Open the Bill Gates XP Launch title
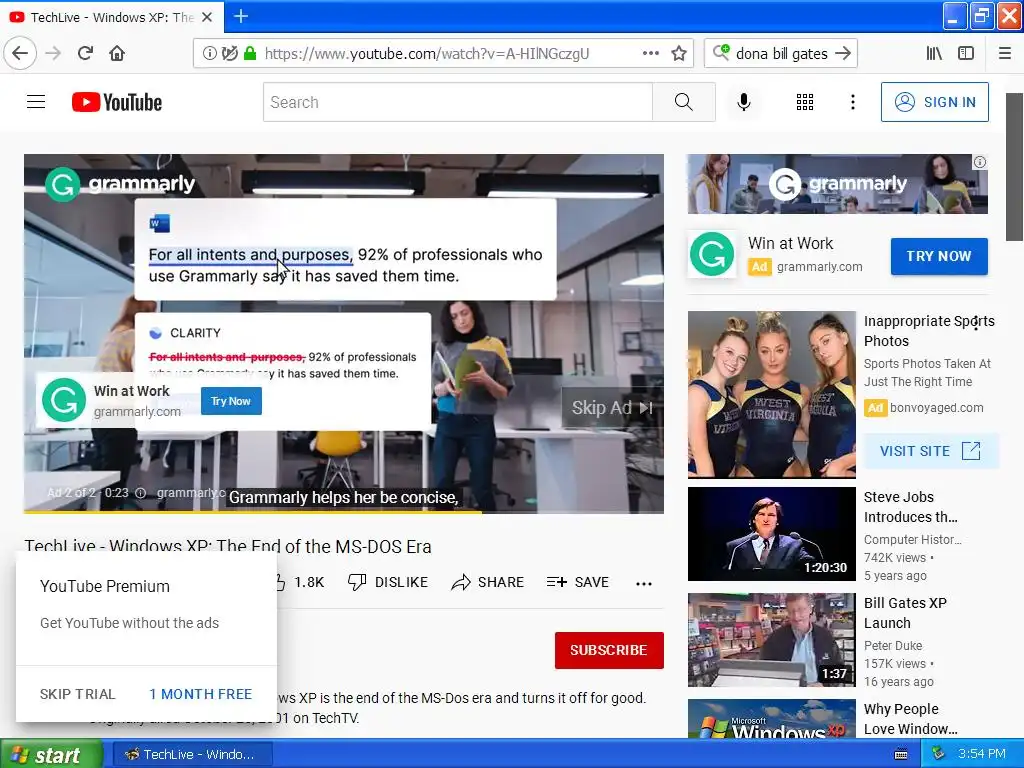The height and width of the screenshot is (768, 1024). (905, 613)
